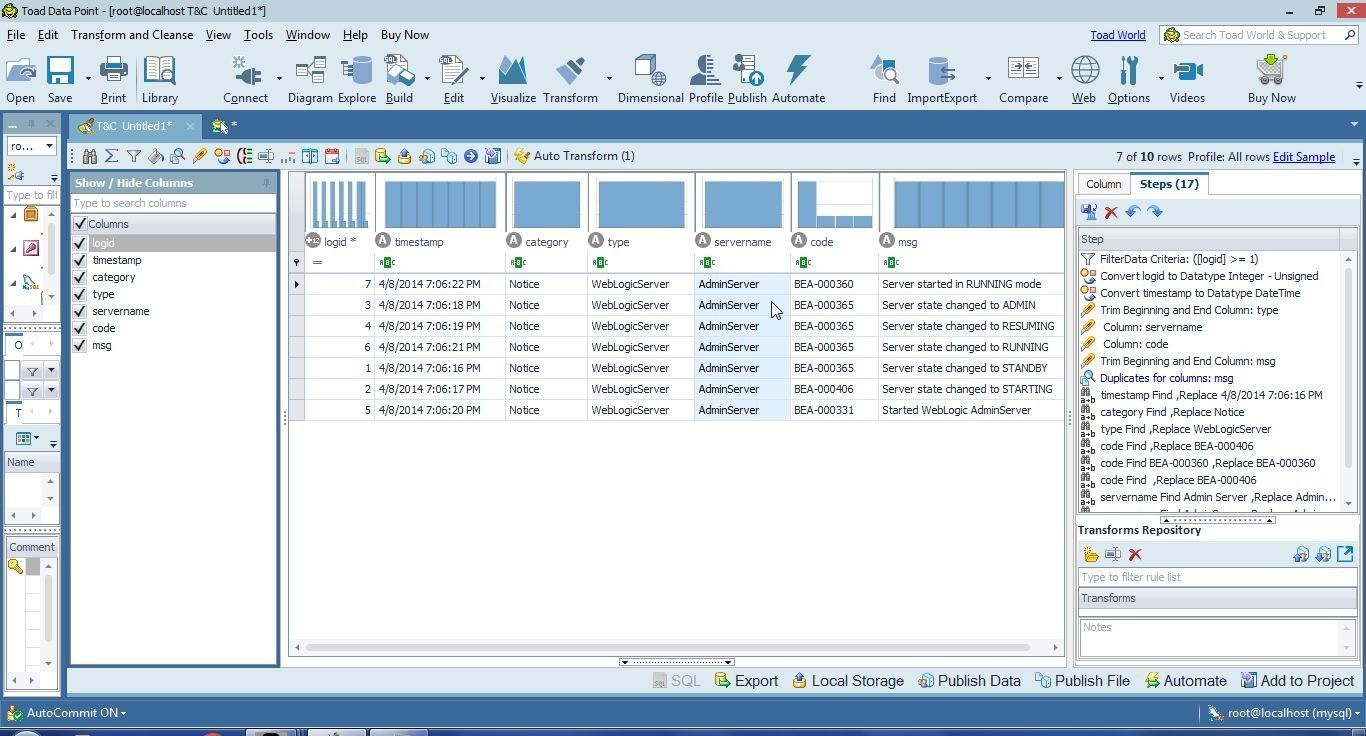Click the Add to Project button

point(1297,681)
